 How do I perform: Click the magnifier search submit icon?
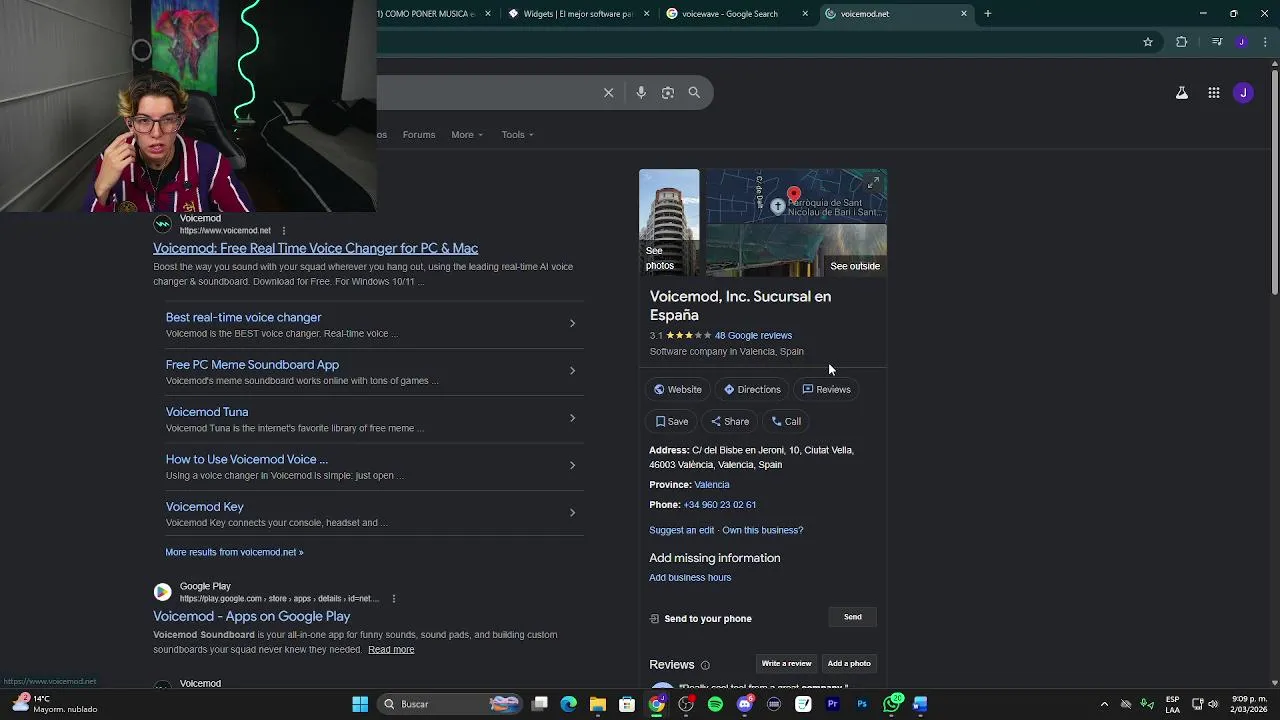pyautogui.click(x=694, y=92)
